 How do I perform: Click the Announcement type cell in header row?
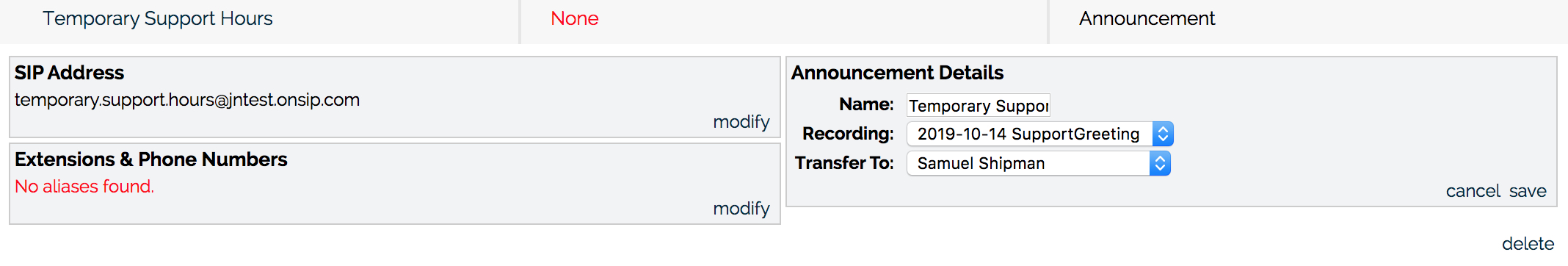pos(1147,18)
